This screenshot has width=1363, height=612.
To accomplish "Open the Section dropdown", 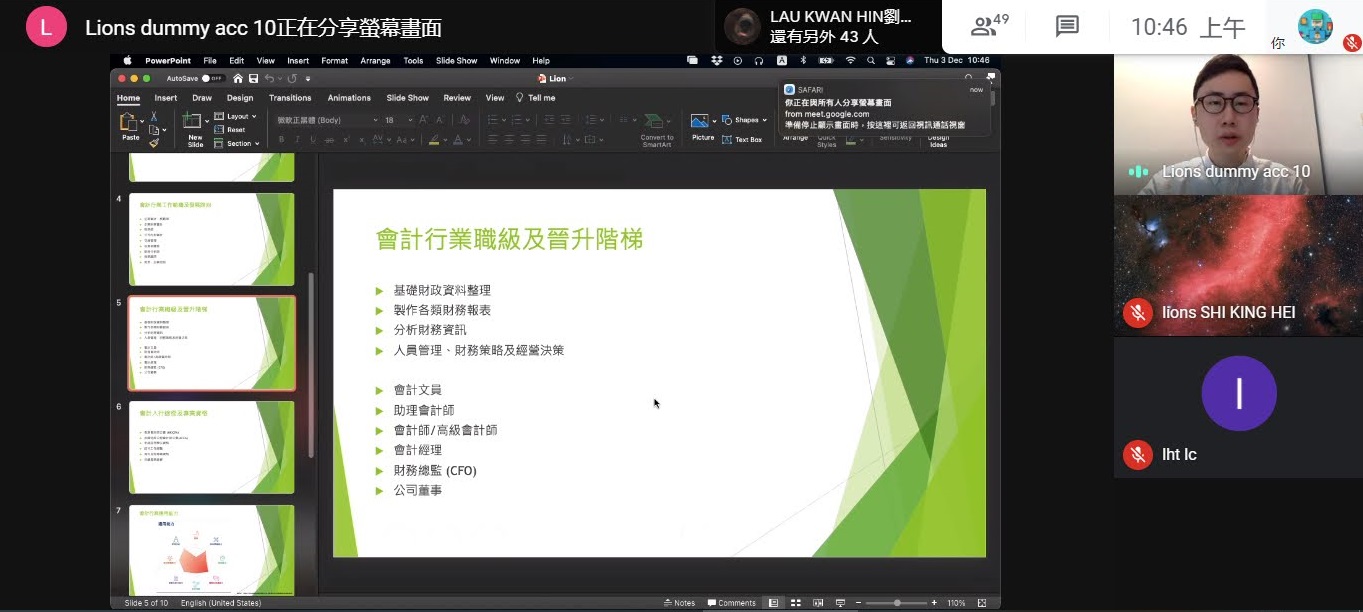I will 240,144.
